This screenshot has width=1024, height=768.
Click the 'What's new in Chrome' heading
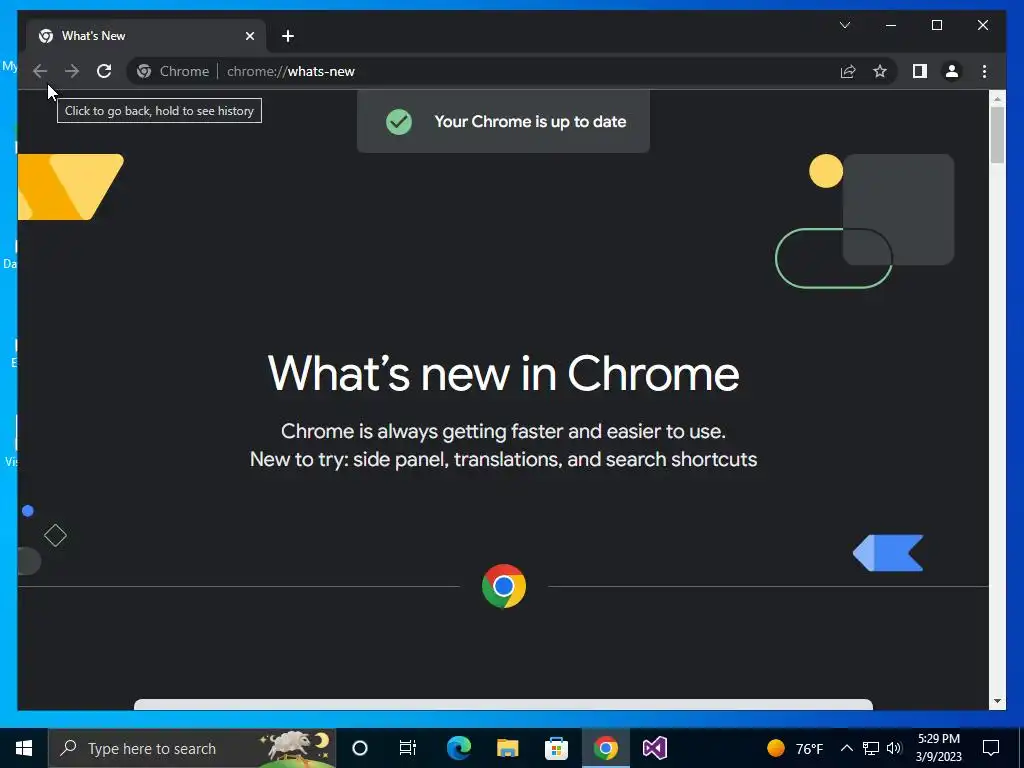pos(504,374)
